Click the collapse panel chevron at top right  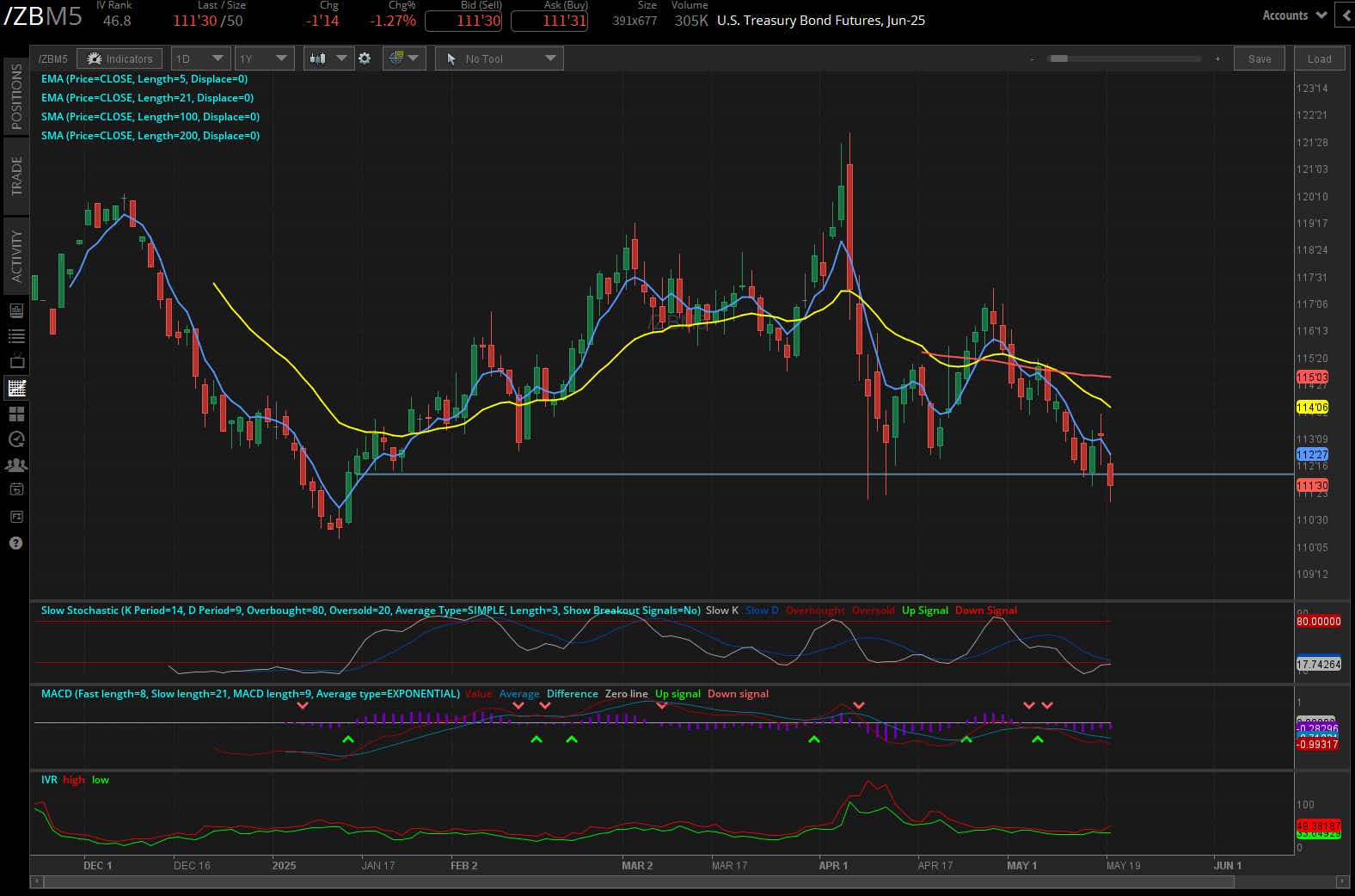1346,15
